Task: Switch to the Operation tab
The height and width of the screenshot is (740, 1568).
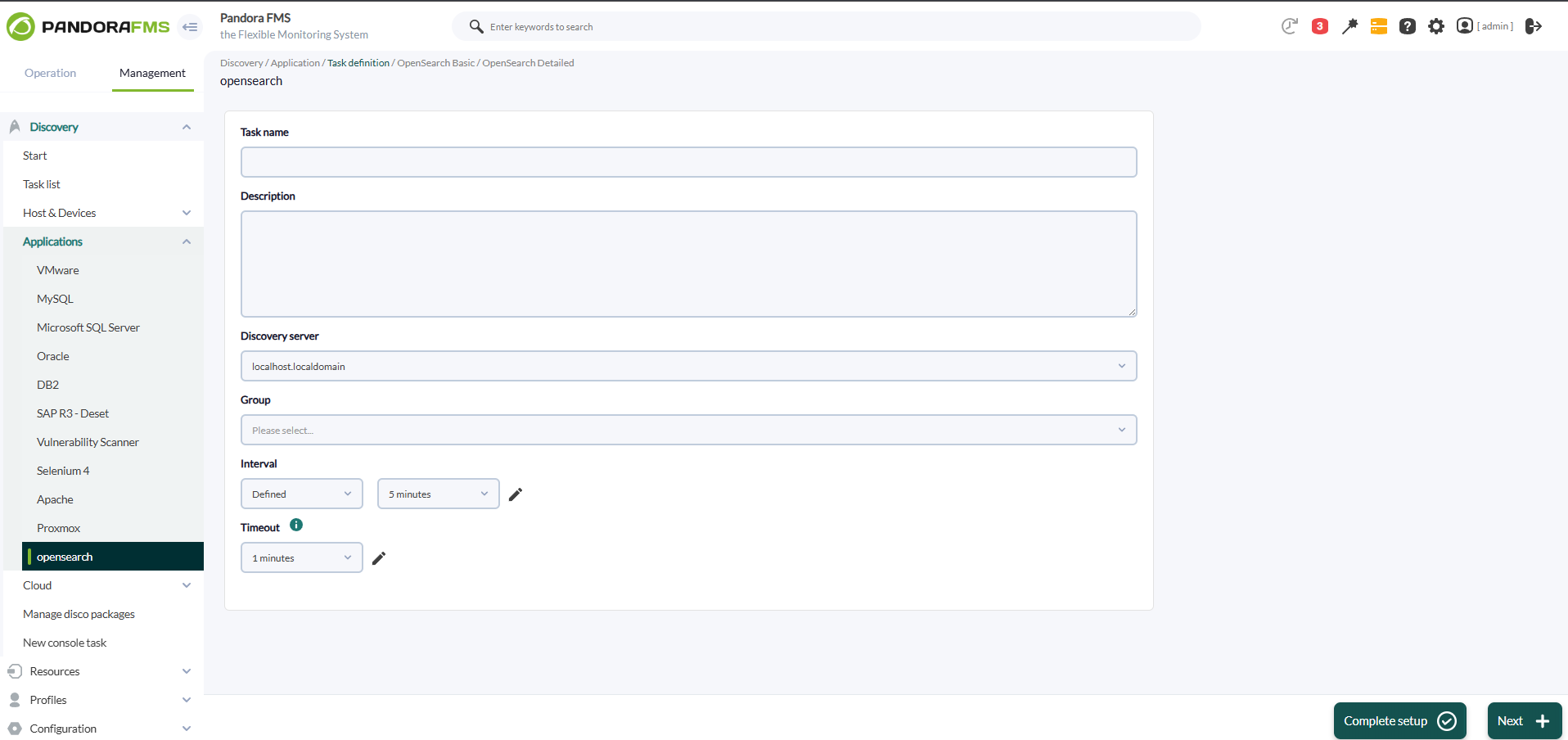Action: (50, 73)
